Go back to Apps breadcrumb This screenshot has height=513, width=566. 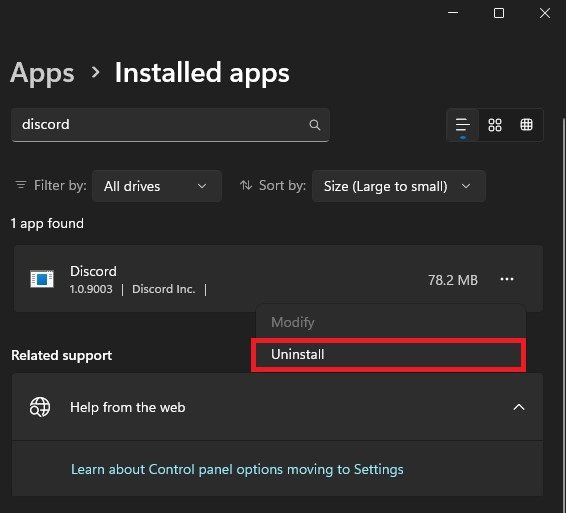42,73
